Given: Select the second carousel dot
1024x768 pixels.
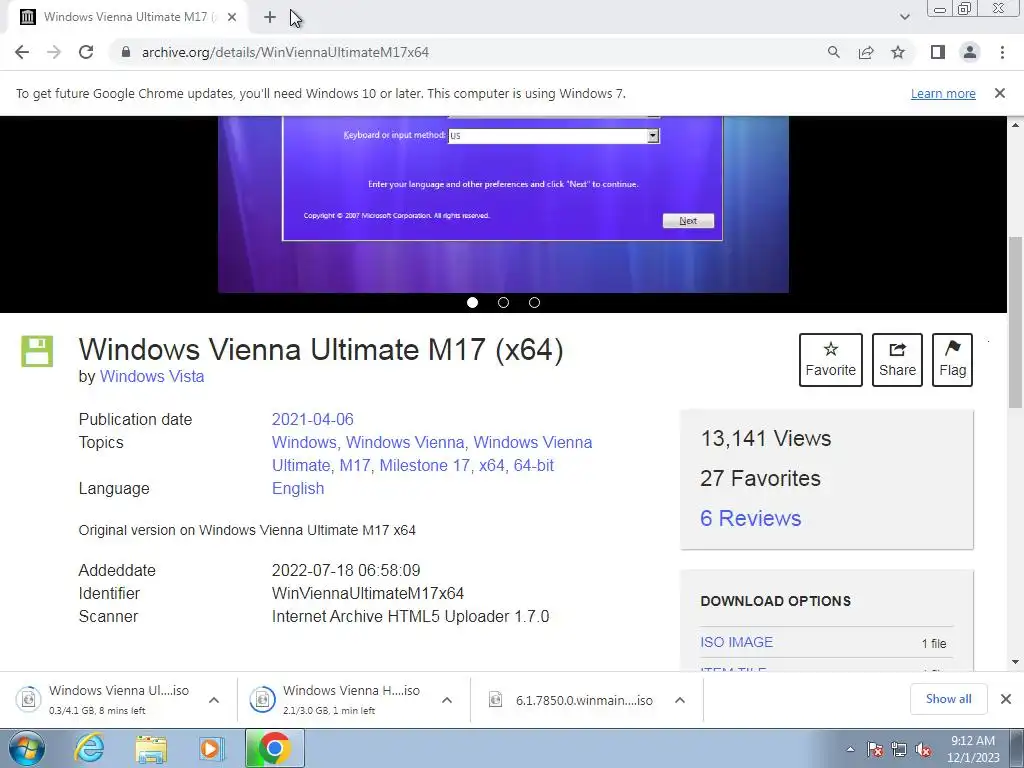Looking at the screenshot, I should tap(503, 302).
